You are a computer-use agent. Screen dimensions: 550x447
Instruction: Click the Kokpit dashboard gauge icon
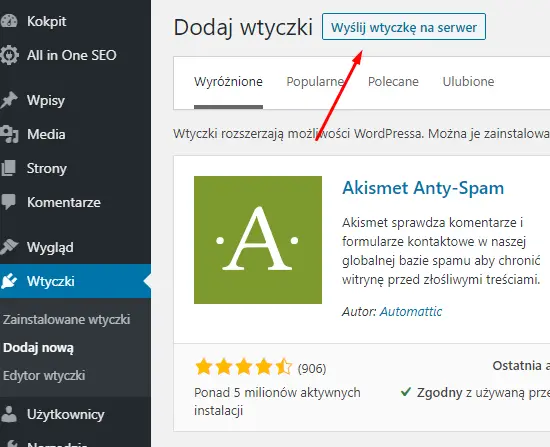tap(8, 21)
